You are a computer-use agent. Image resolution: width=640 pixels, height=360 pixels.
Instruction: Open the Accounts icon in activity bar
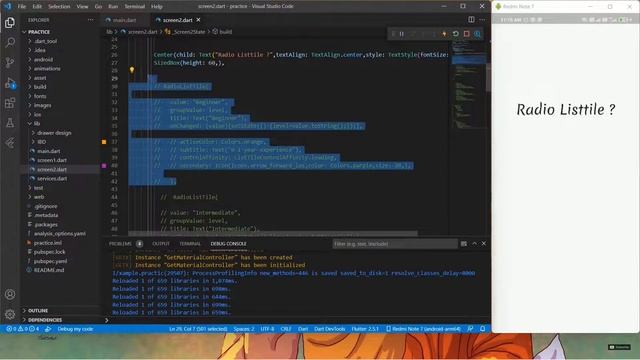tap(10, 294)
